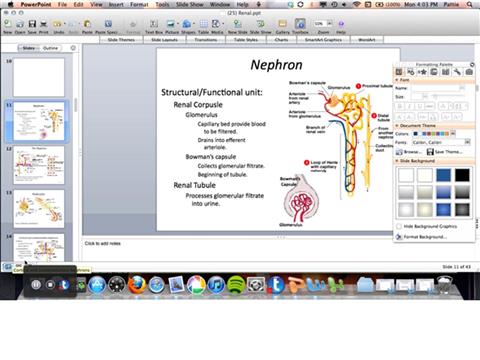Screen dimensions: 480x360
Task: Open the Insert menu
Action: click(116, 4)
